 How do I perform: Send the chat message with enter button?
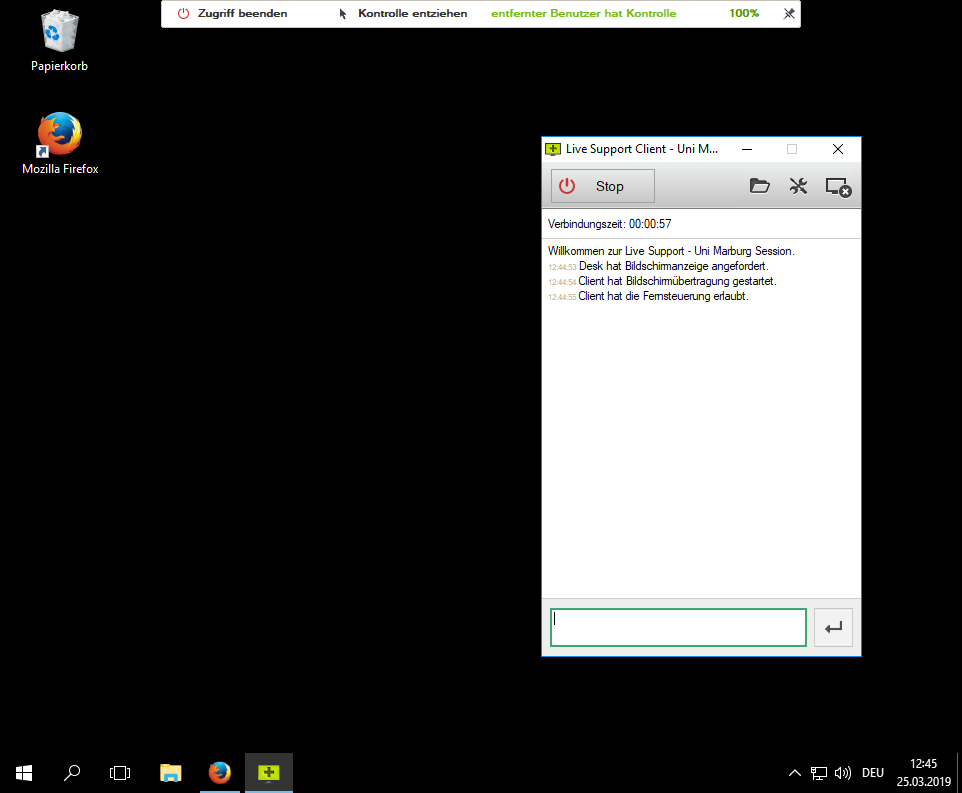click(x=833, y=627)
